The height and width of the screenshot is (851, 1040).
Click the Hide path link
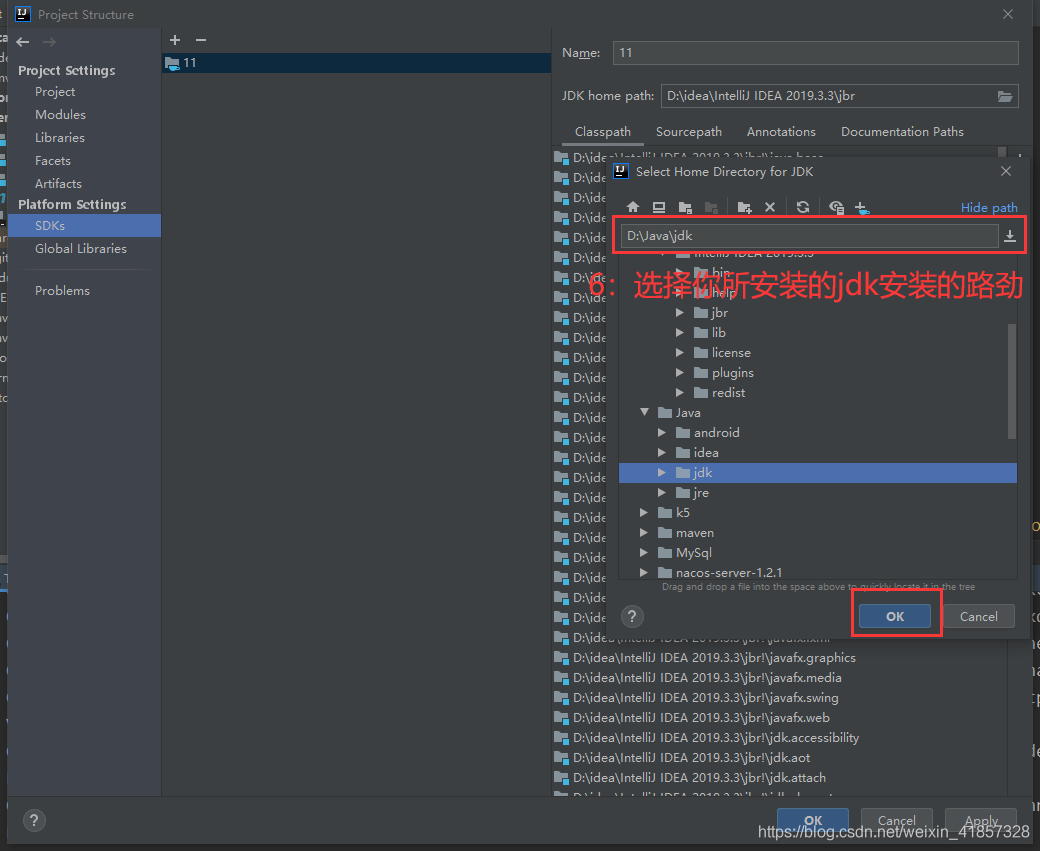tap(989, 208)
